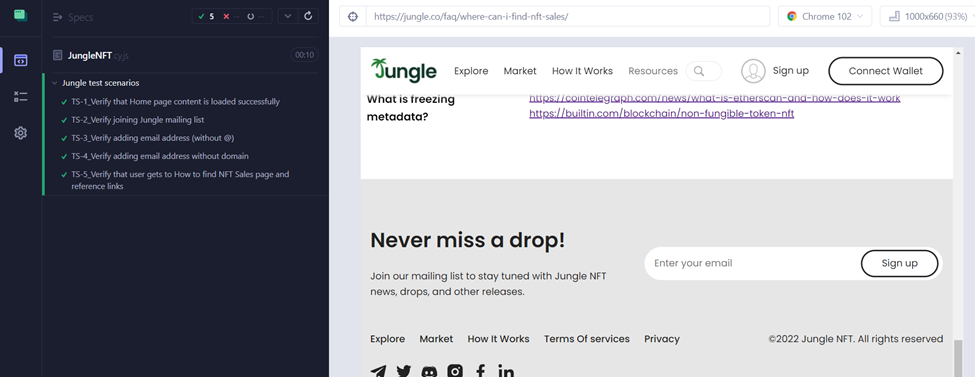Click the passed tests green checkmark count
The width and height of the screenshot is (975, 377).
pyautogui.click(x=206, y=16)
